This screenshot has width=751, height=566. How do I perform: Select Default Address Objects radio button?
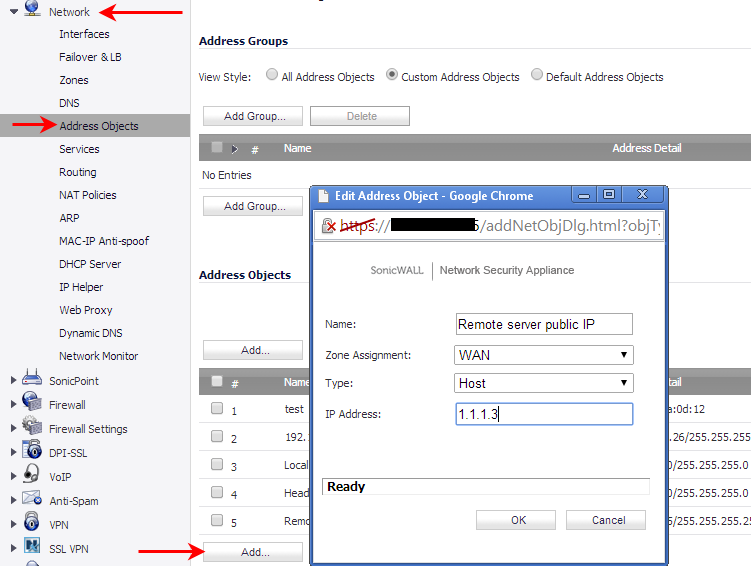click(537, 75)
